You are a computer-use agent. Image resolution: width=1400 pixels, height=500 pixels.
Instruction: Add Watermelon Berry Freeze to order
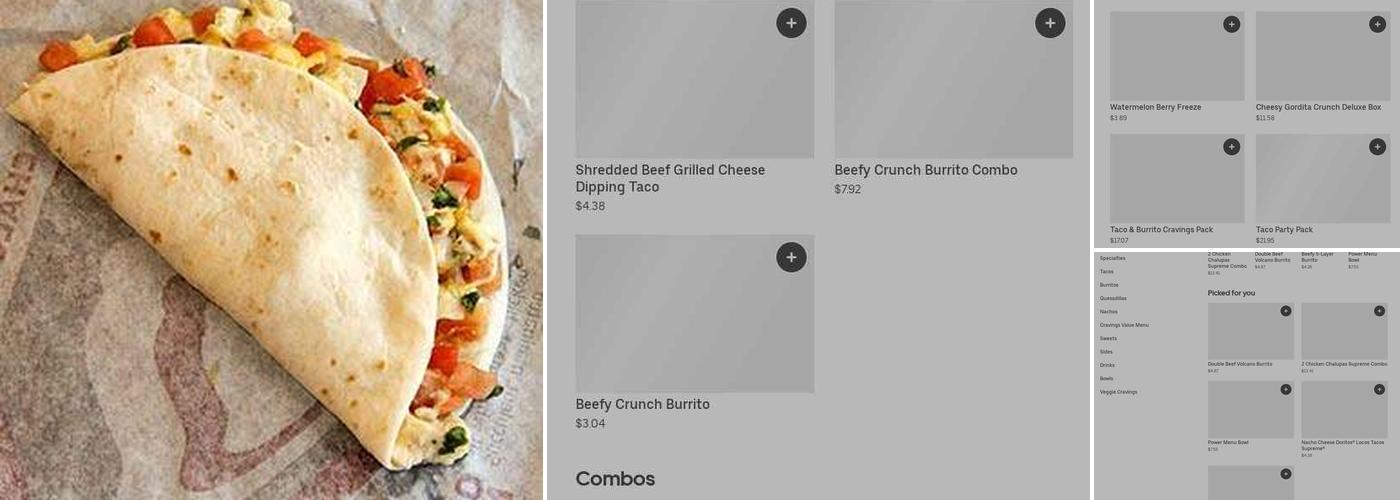(1231, 24)
